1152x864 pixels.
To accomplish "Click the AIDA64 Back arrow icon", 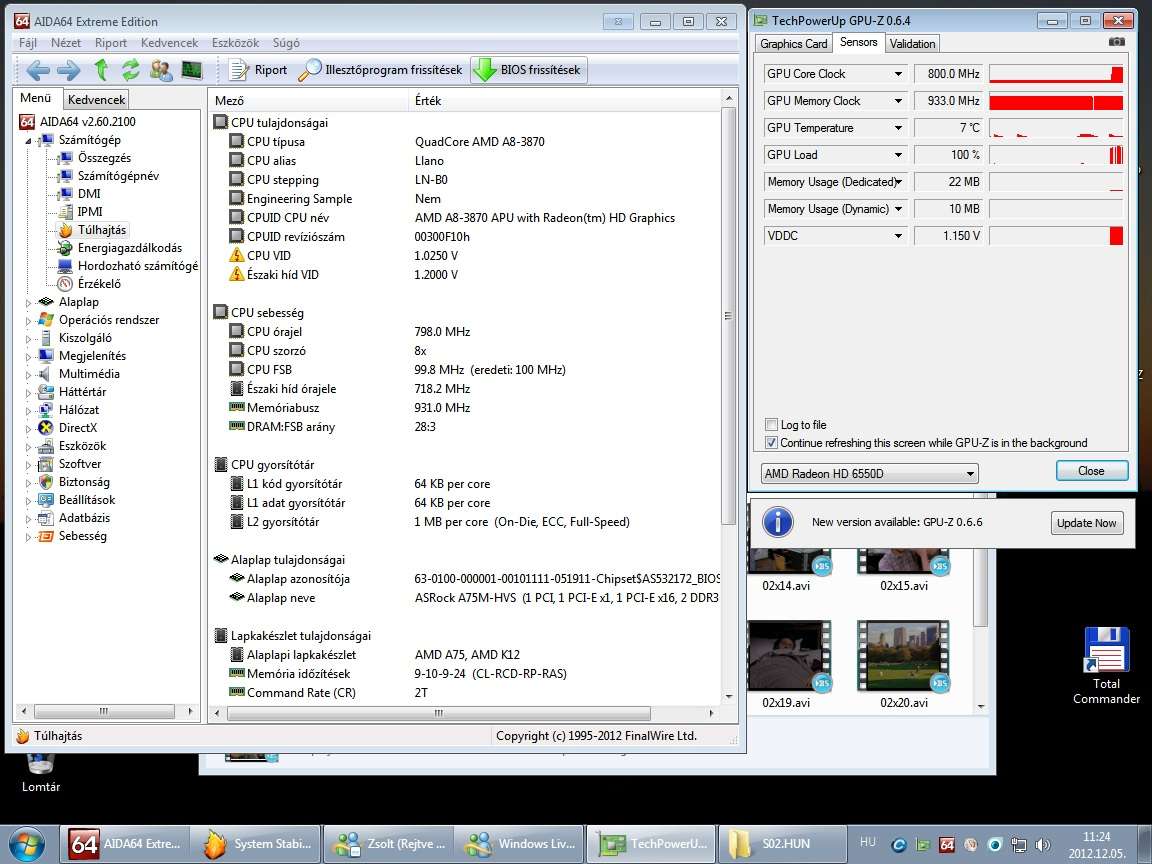I will [x=38, y=70].
